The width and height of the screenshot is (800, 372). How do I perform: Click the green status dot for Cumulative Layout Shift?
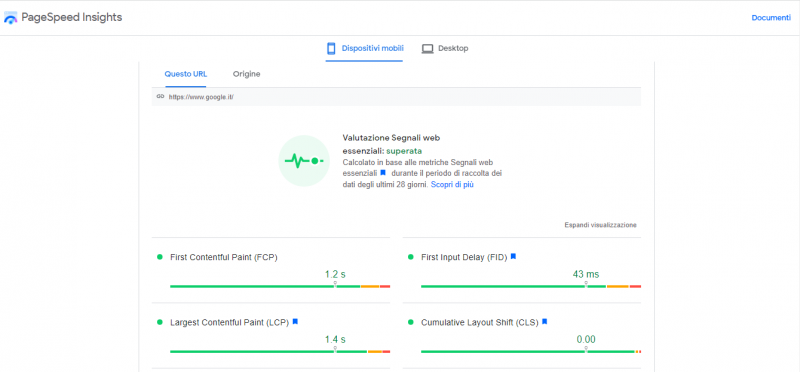[410, 323]
